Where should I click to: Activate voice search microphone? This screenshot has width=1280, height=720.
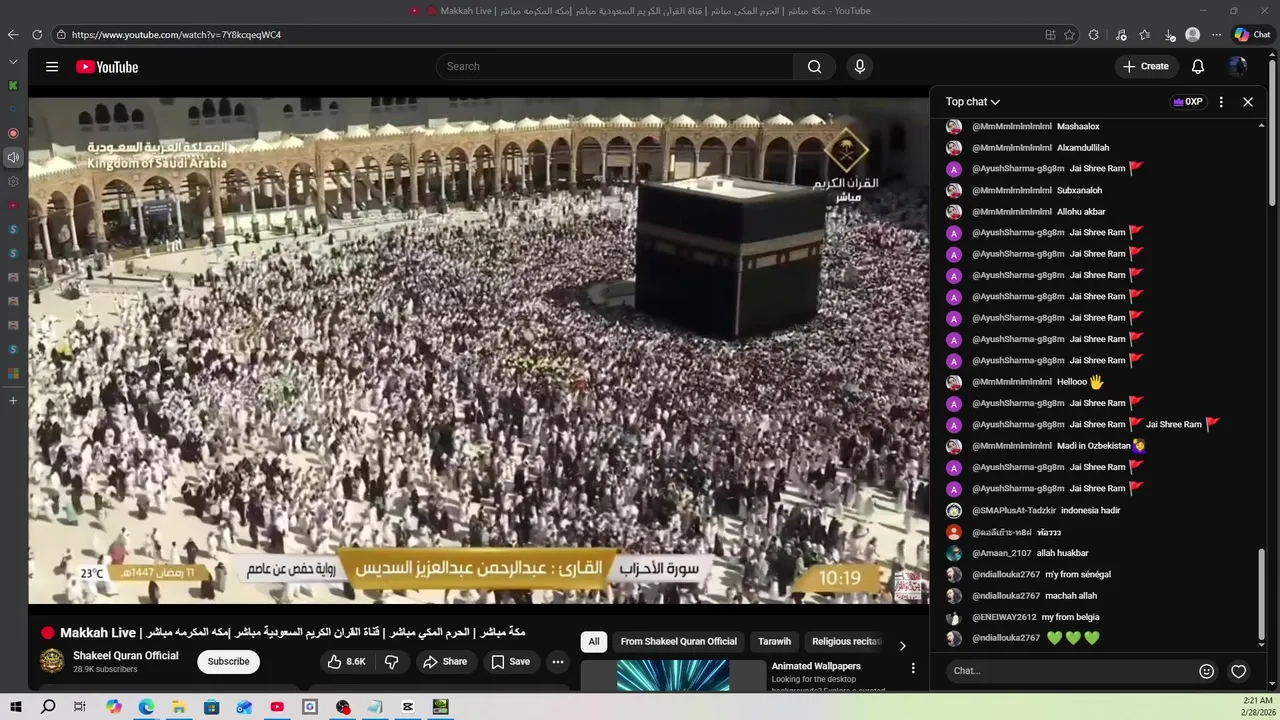[859, 67]
